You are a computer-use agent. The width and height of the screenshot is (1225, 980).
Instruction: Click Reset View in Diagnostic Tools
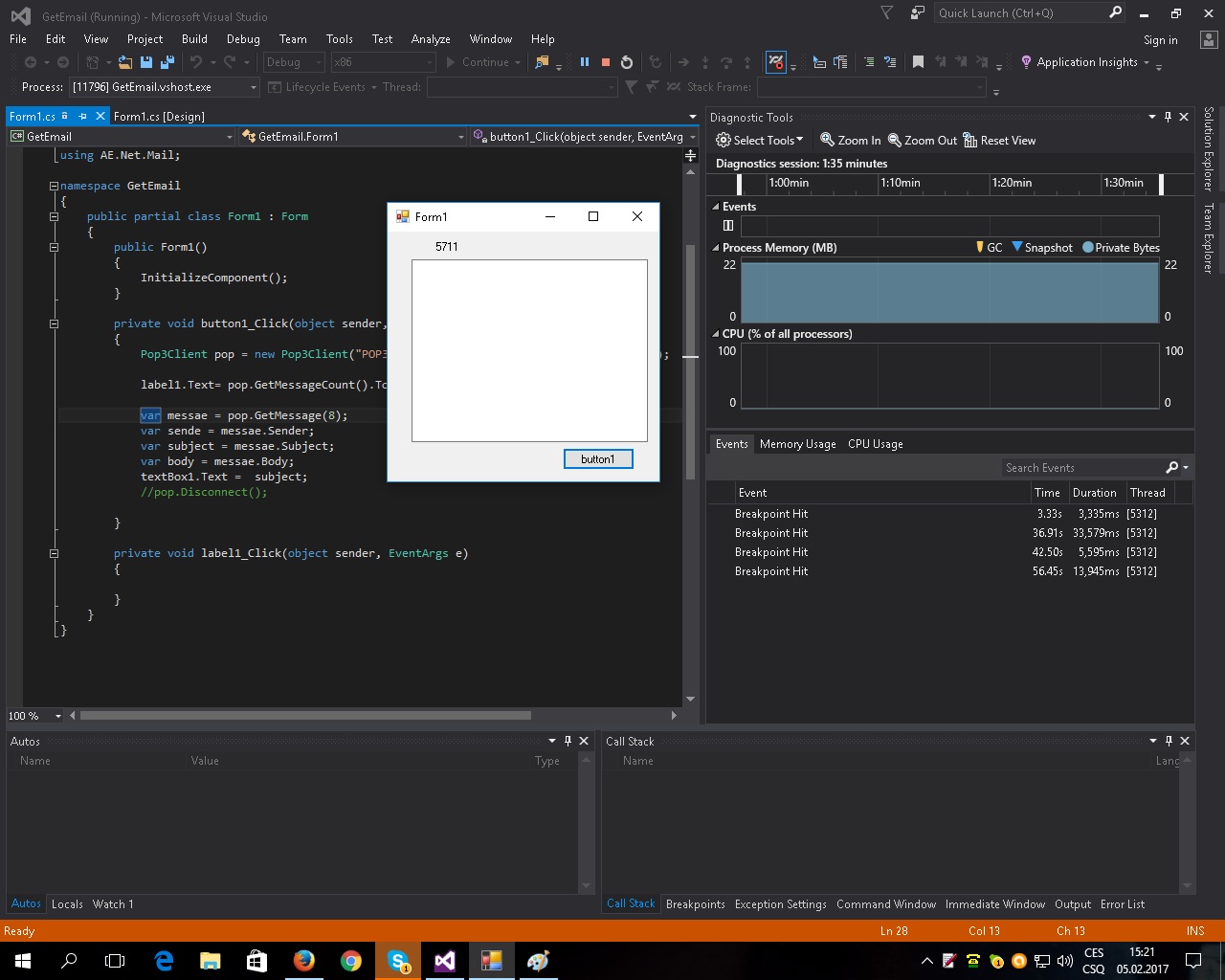point(999,141)
